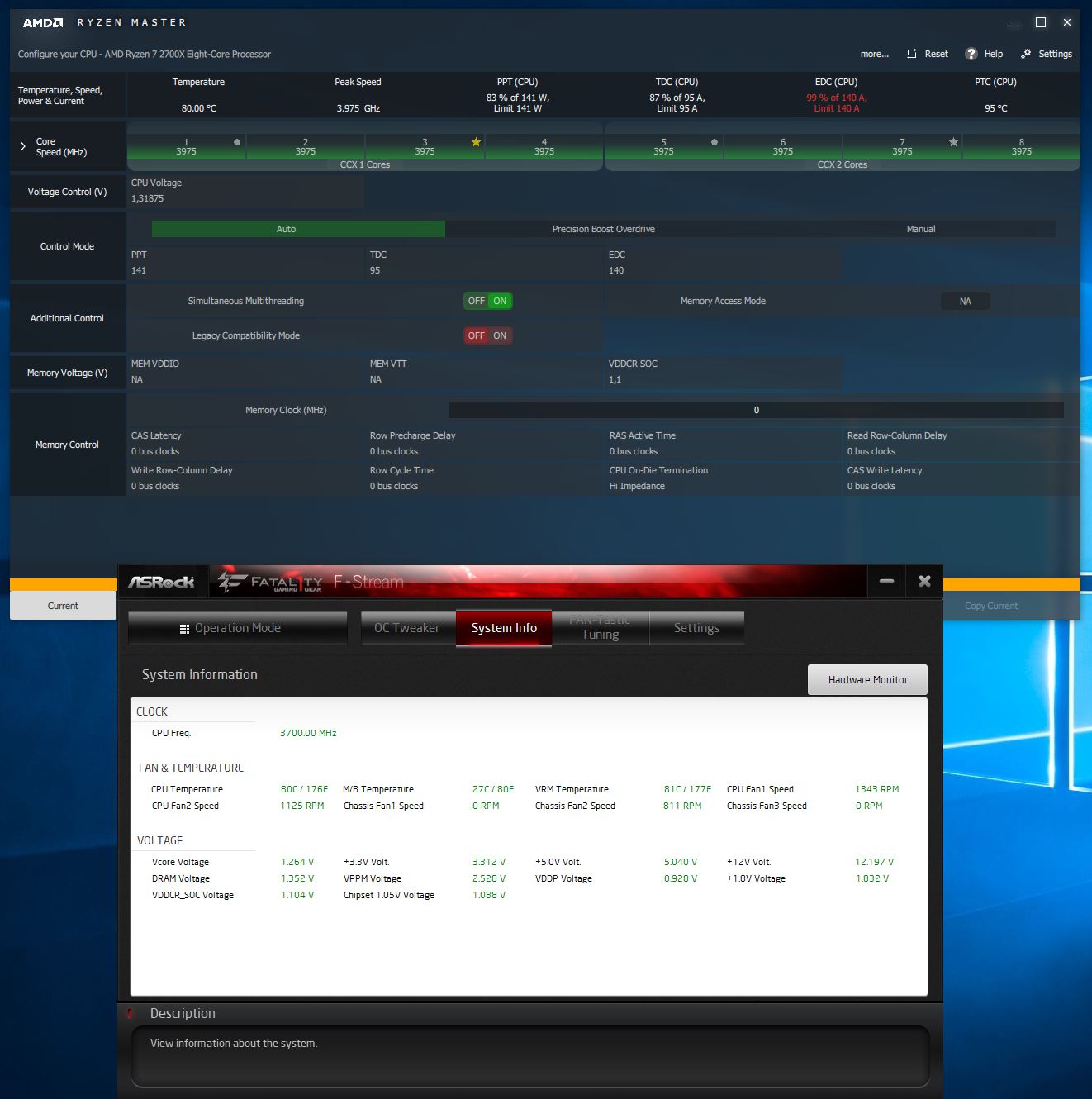Click the Peak Speed 3.975 GHz reading
The image size is (1092, 1099).
[358, 108]
